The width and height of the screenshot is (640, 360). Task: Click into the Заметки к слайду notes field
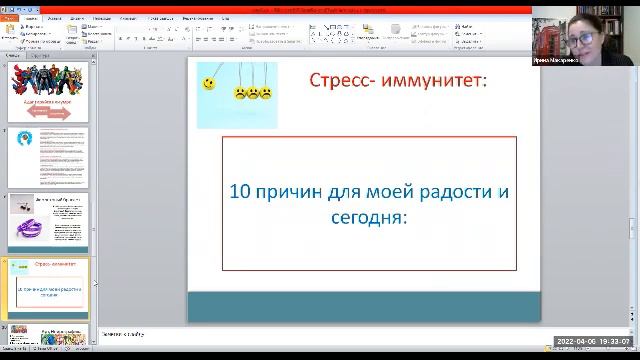(x=363, y=334)
